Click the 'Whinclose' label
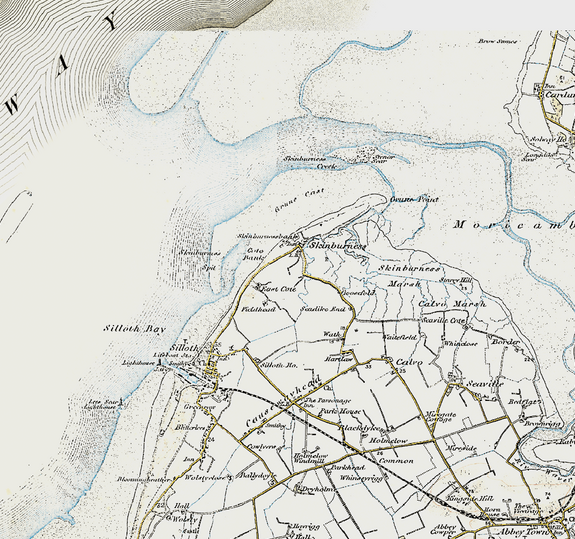This screenshot has width=575, height=539. (x=461, y=344)
